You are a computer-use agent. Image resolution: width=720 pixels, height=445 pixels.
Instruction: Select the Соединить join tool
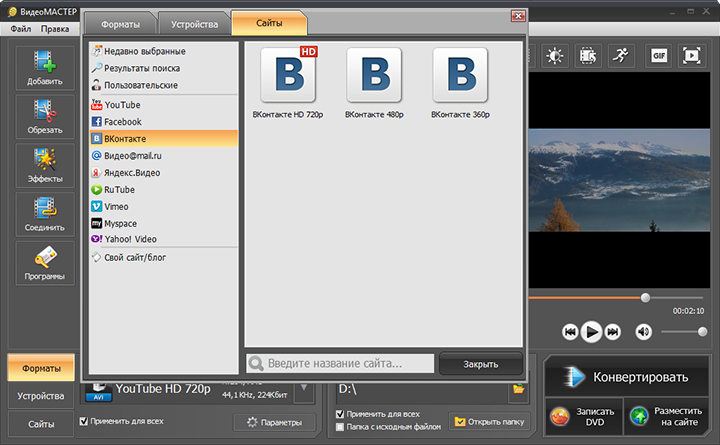coord(45,214)
